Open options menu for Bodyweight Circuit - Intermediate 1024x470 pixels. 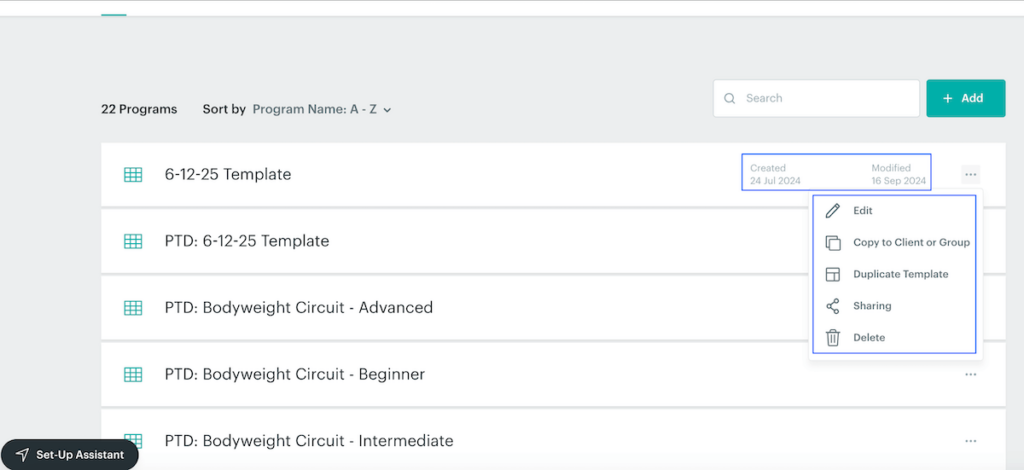click(x=970, y=441)
